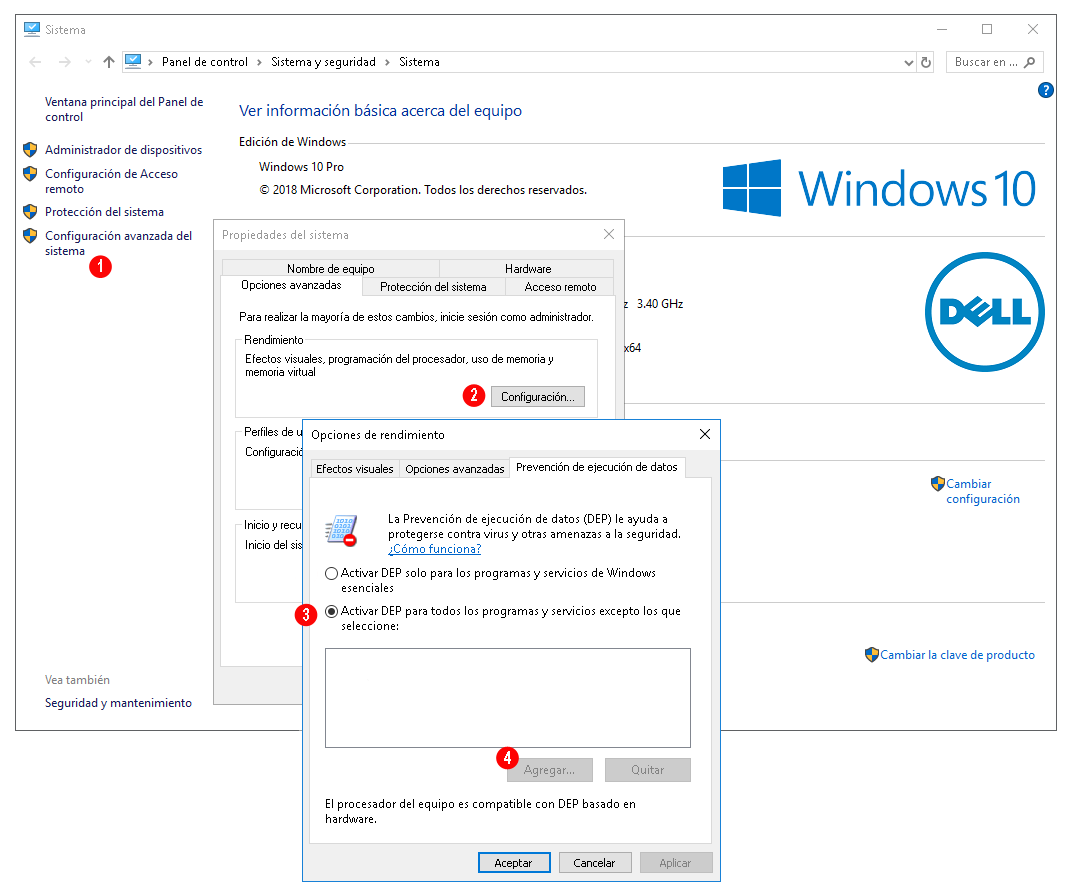Open the Hardware tab
This screenshot has width=1071, height=891.
pyautogui.click(x=527, y=269)
